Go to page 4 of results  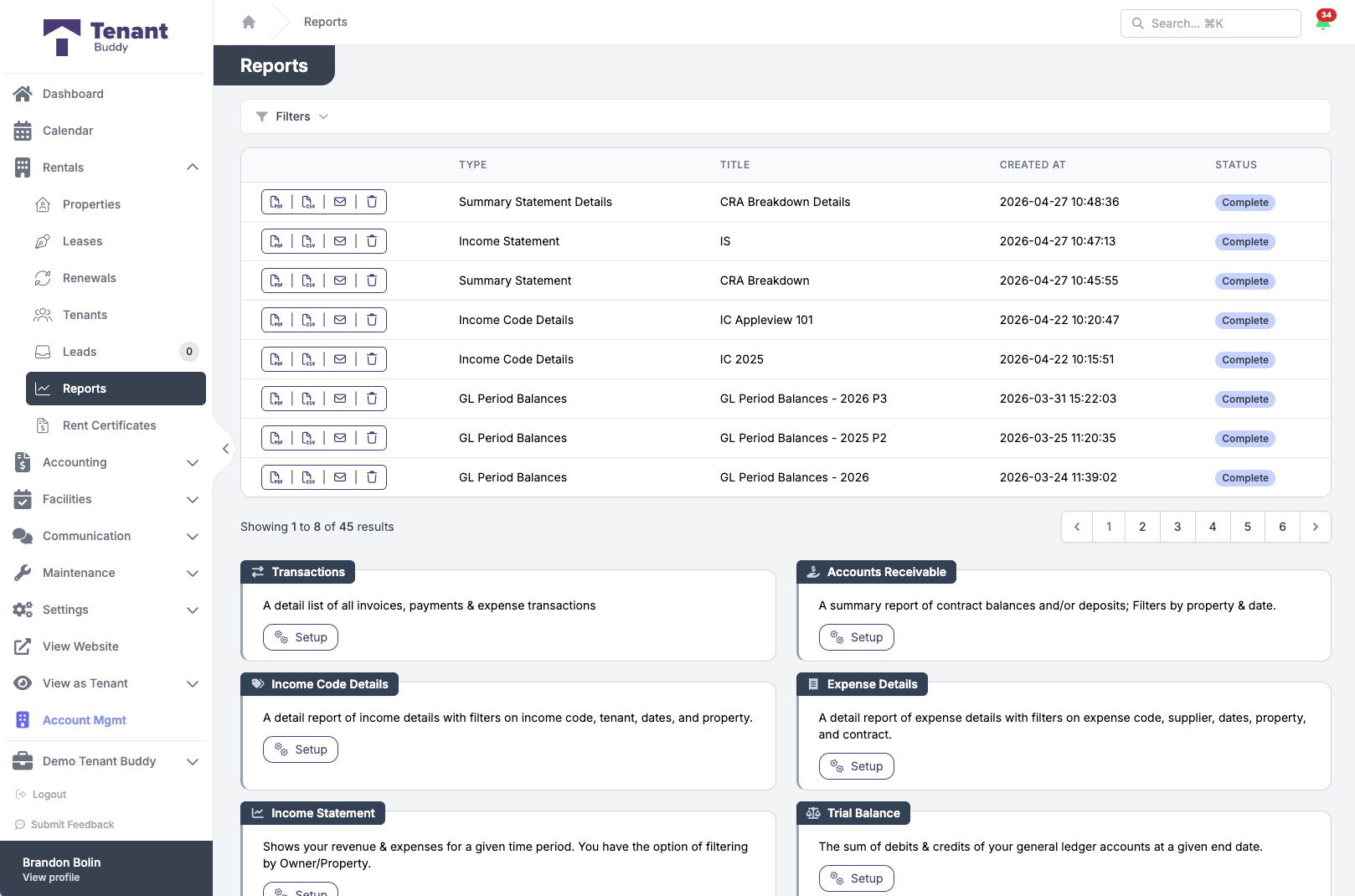[1213, 527]
